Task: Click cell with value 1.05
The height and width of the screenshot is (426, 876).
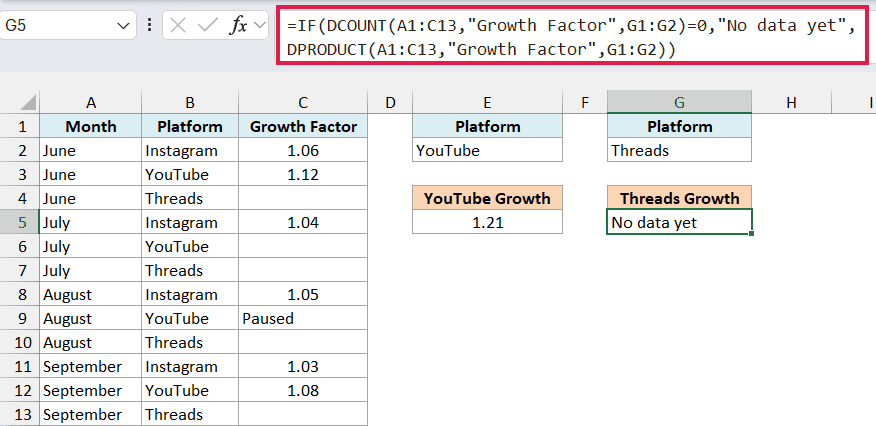Action: pyautogui.click(x=303, y=295)
